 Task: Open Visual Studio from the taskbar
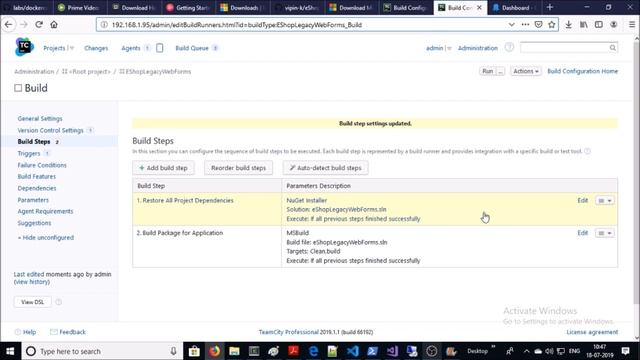(x=392, y=351)
